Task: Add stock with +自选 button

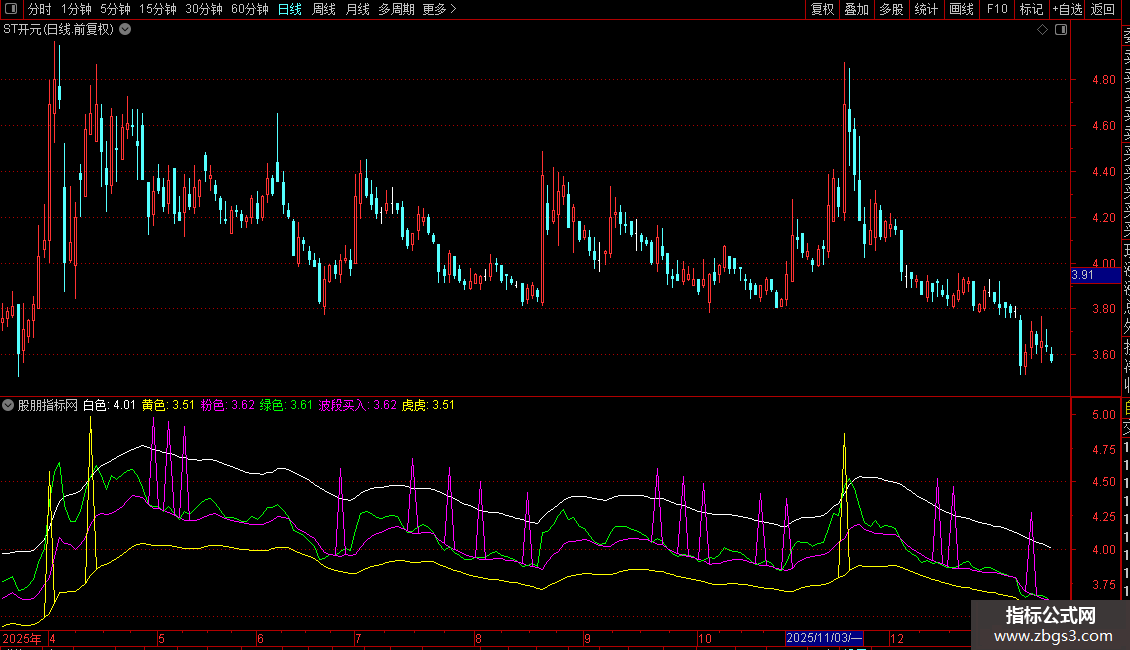Action: coord(1067,9)
